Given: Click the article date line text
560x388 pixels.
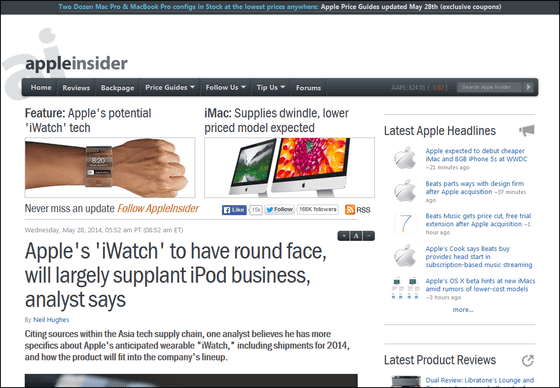Looking at the screenshot, I should 104,230.
